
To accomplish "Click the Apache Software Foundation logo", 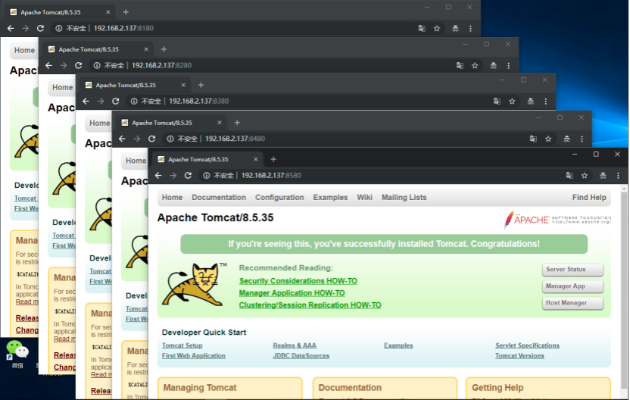I will [557, 220].
